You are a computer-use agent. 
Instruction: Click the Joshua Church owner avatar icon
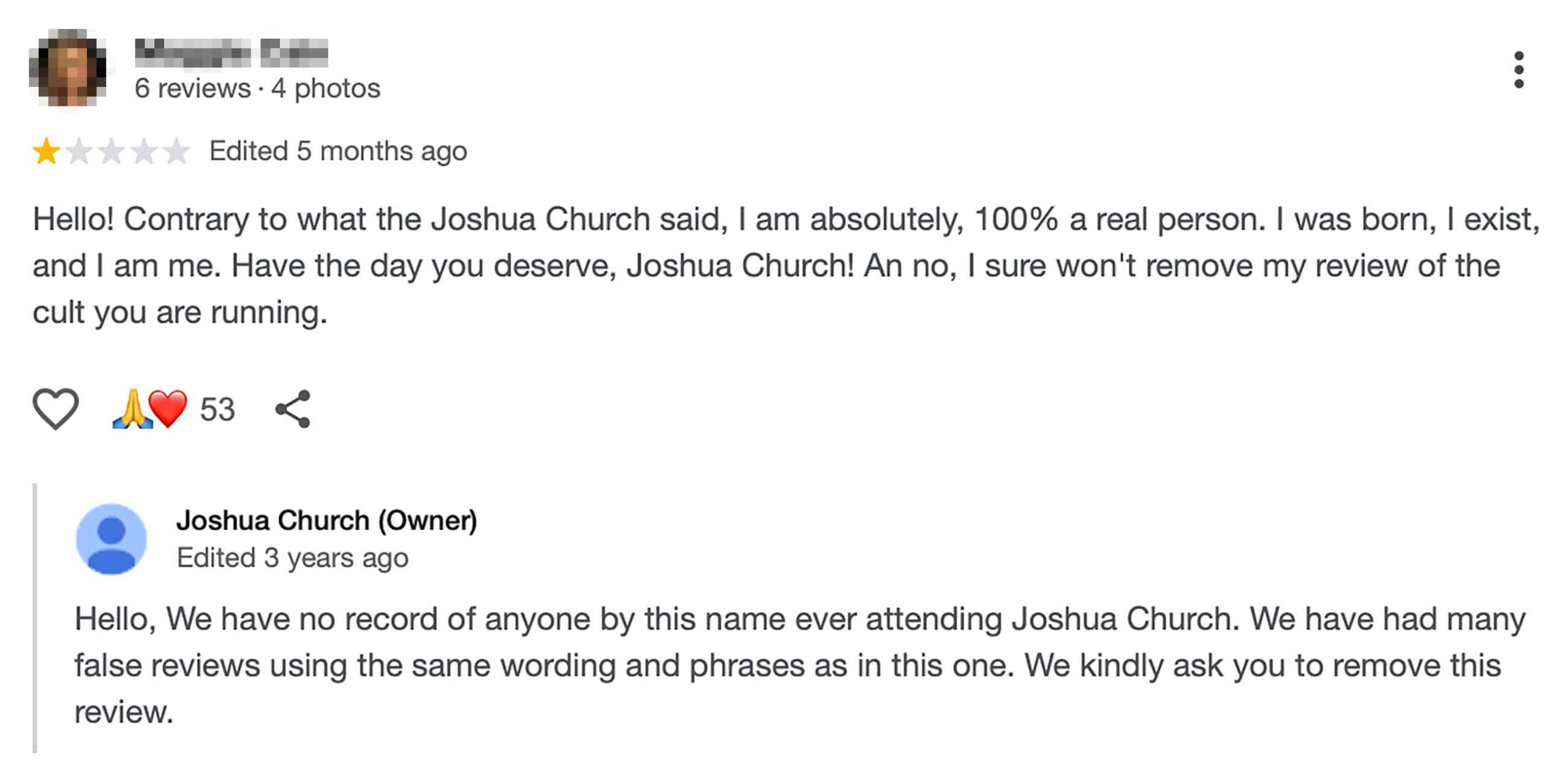tap(111, 539)
